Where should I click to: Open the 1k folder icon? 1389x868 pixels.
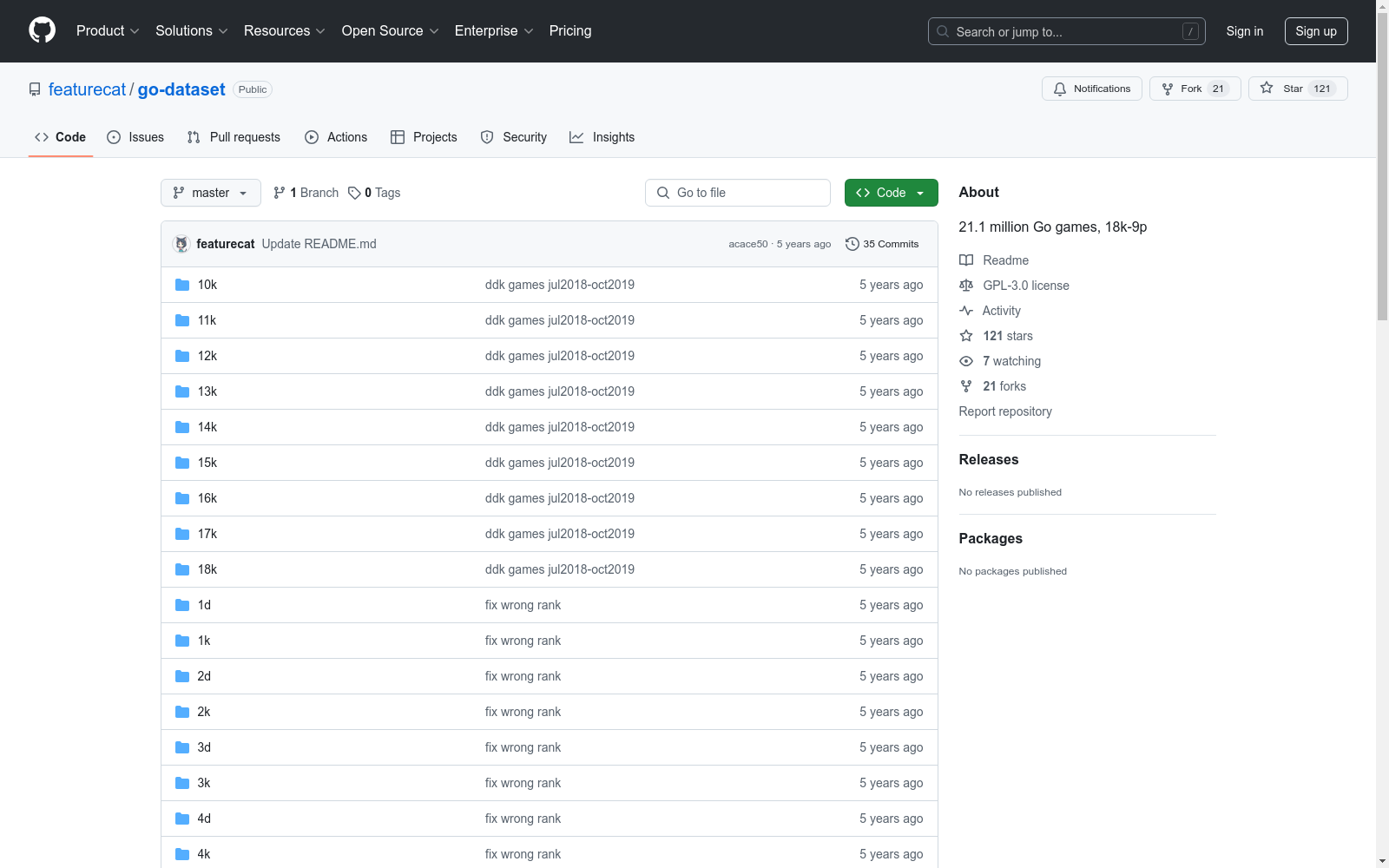182,641
